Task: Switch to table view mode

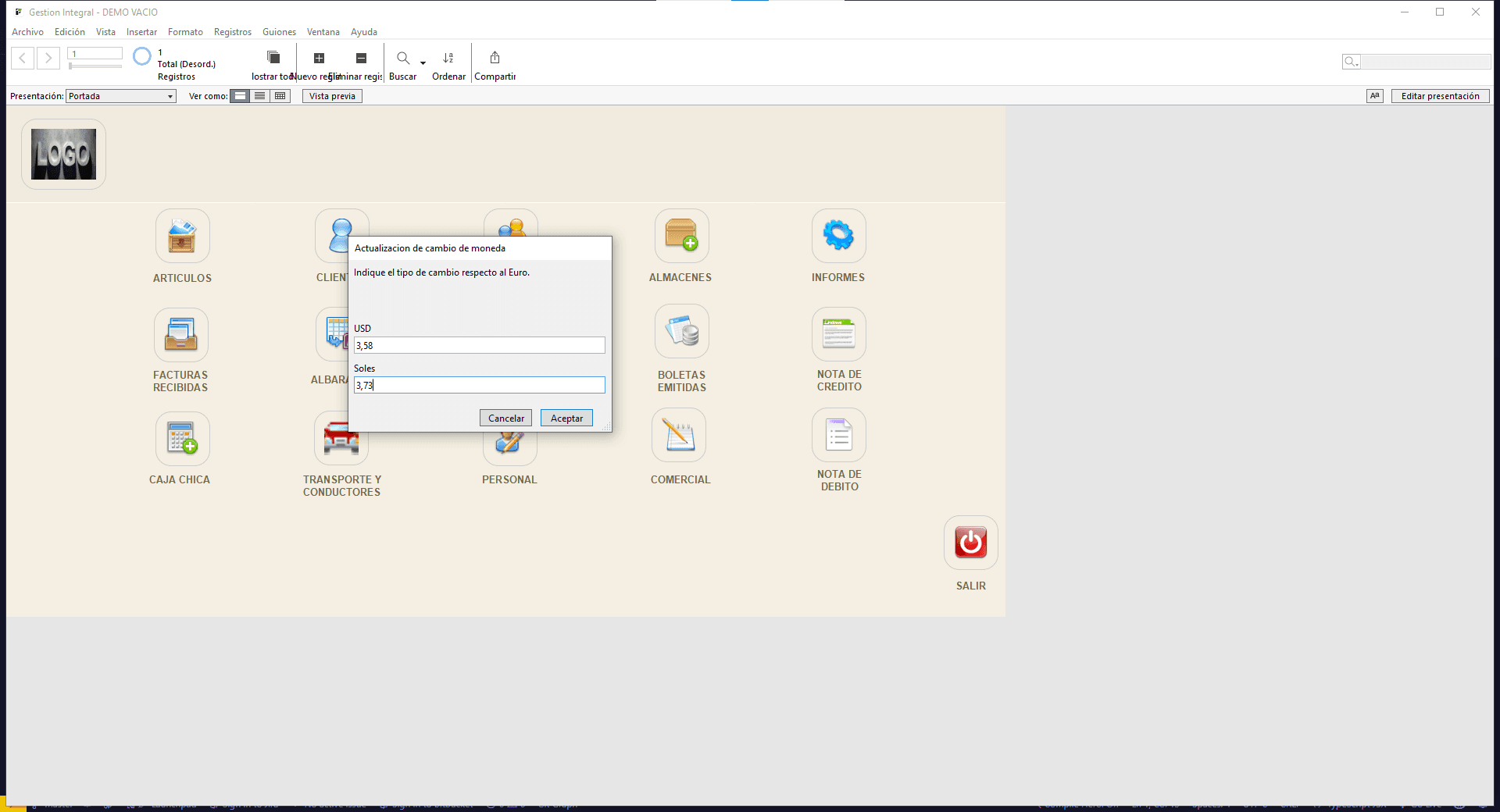Action: point(280,96)
